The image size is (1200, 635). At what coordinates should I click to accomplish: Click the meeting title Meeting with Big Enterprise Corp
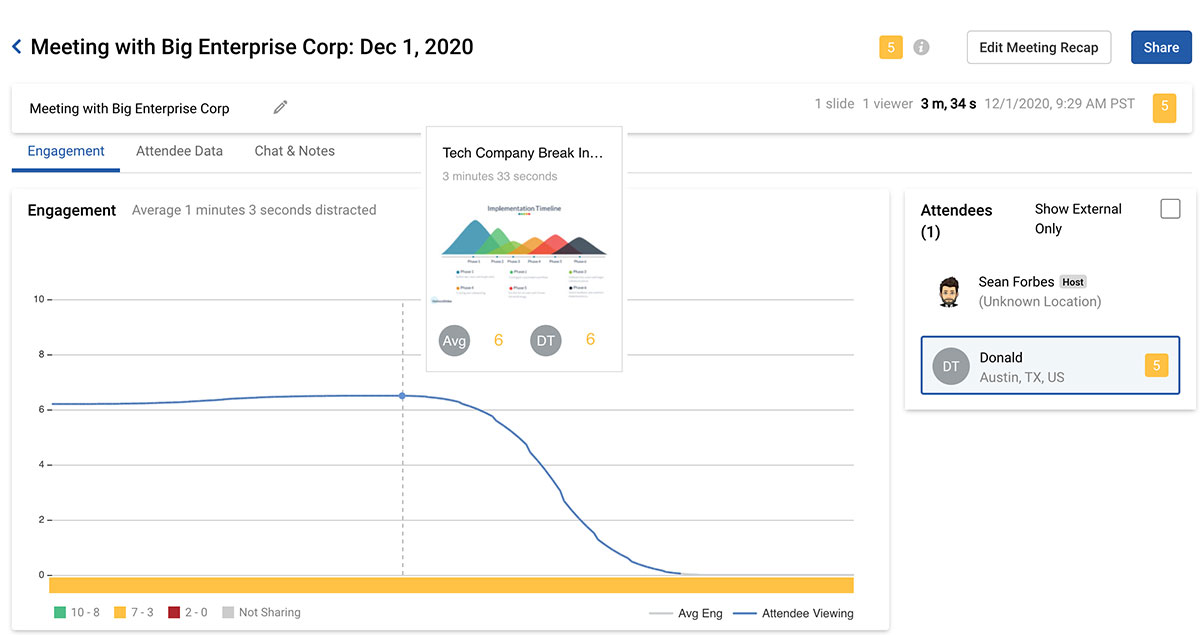pyautogui.click(x=129, y=108)
